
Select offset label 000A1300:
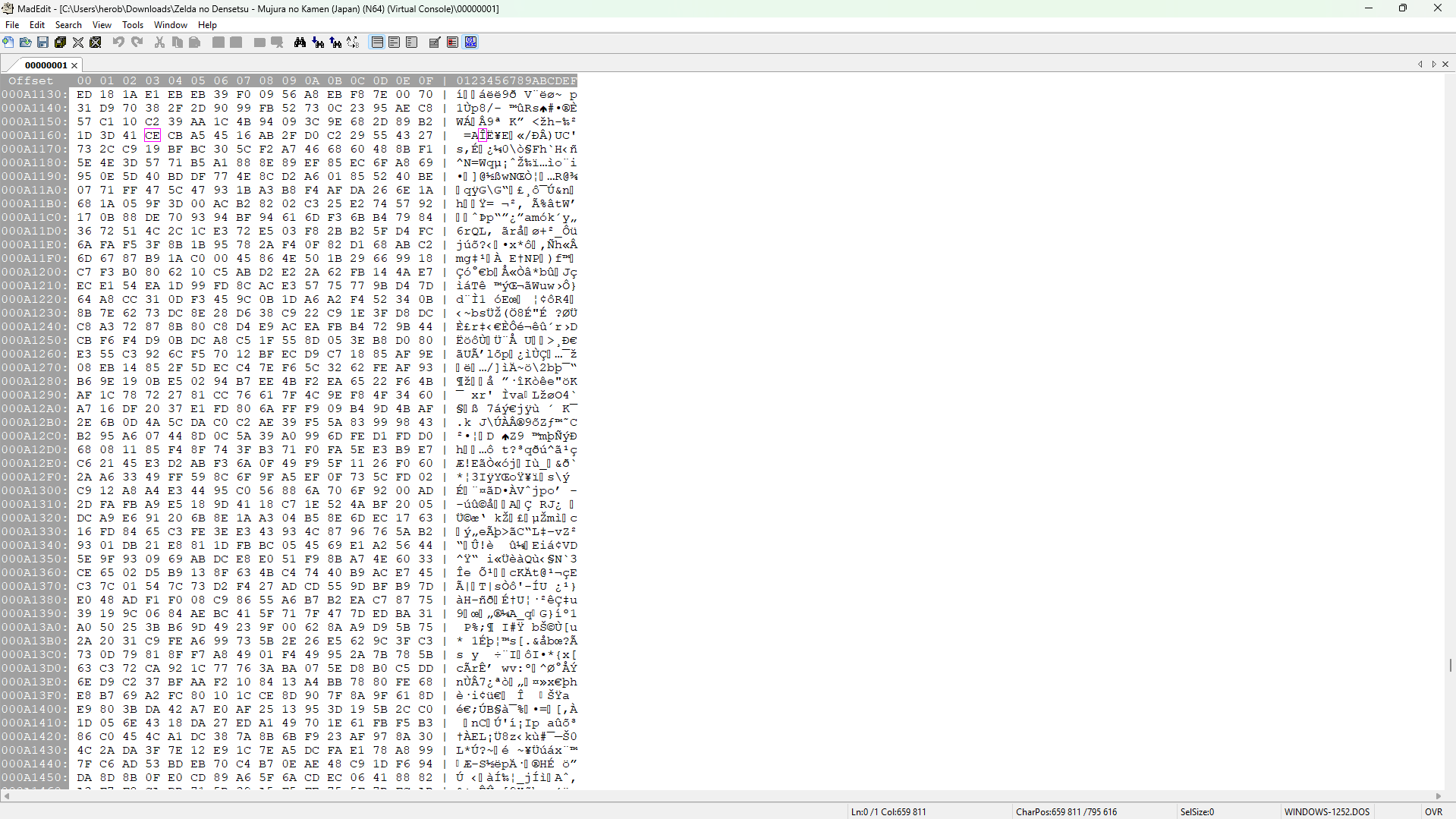35,491
